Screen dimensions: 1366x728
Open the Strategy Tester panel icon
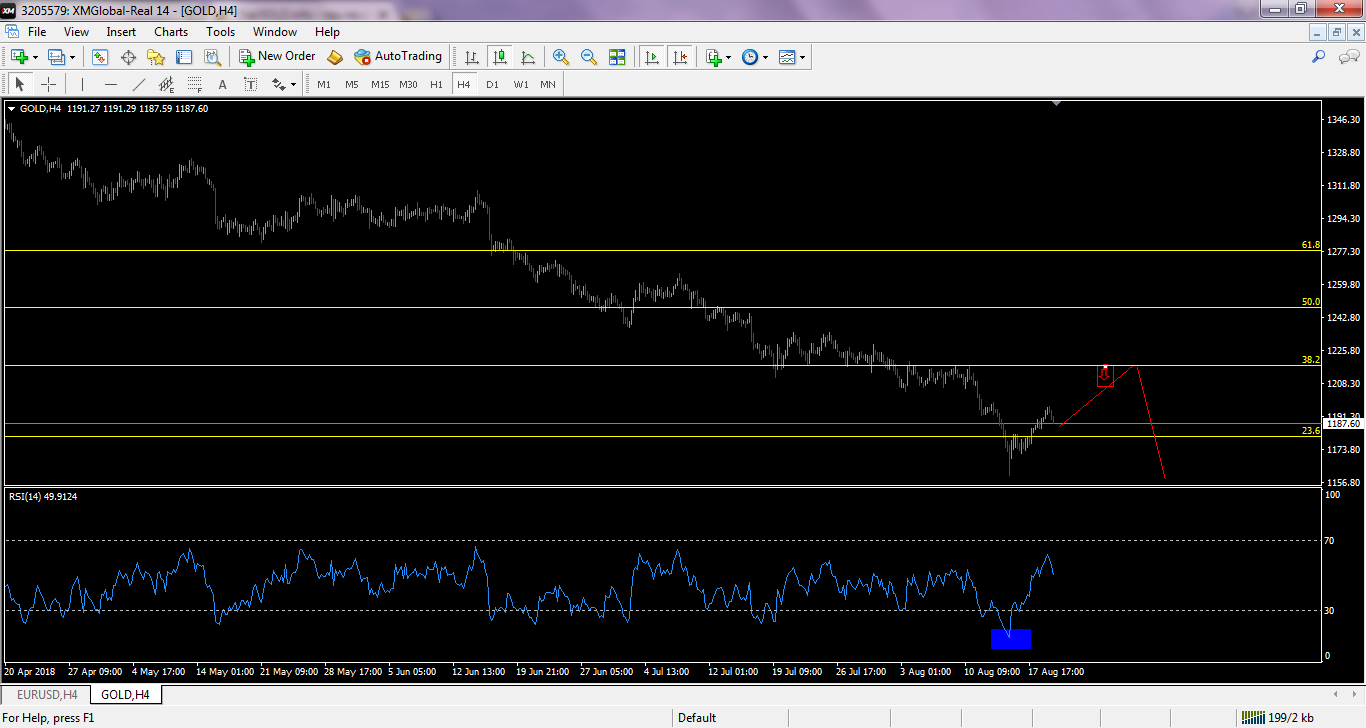pos(212,57)
